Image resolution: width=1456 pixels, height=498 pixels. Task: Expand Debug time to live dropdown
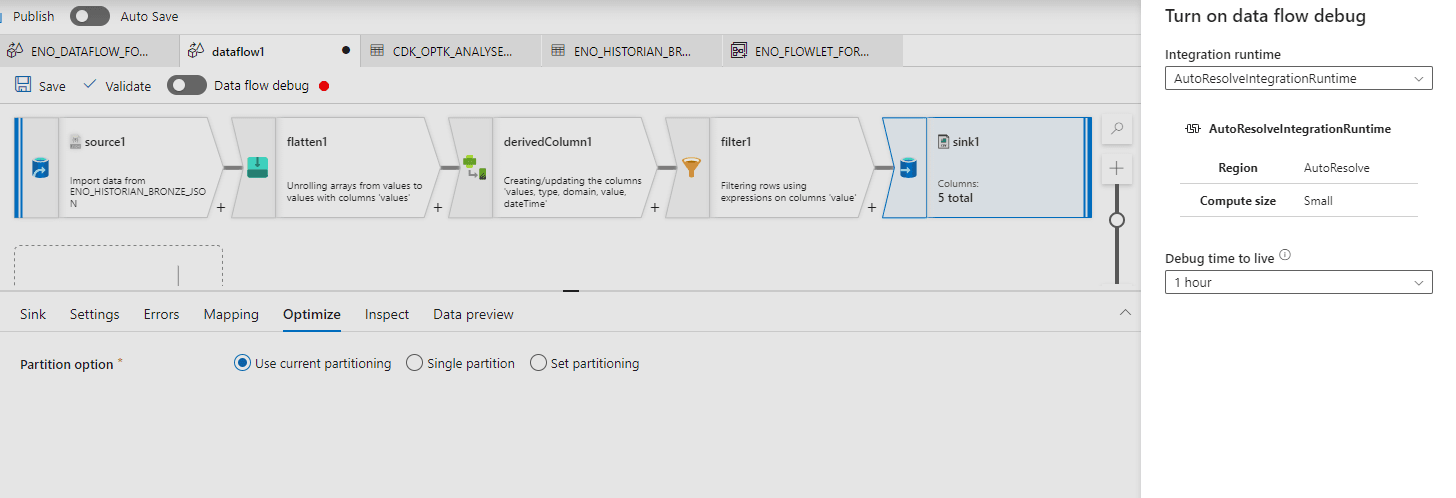tap(1298, 283)
